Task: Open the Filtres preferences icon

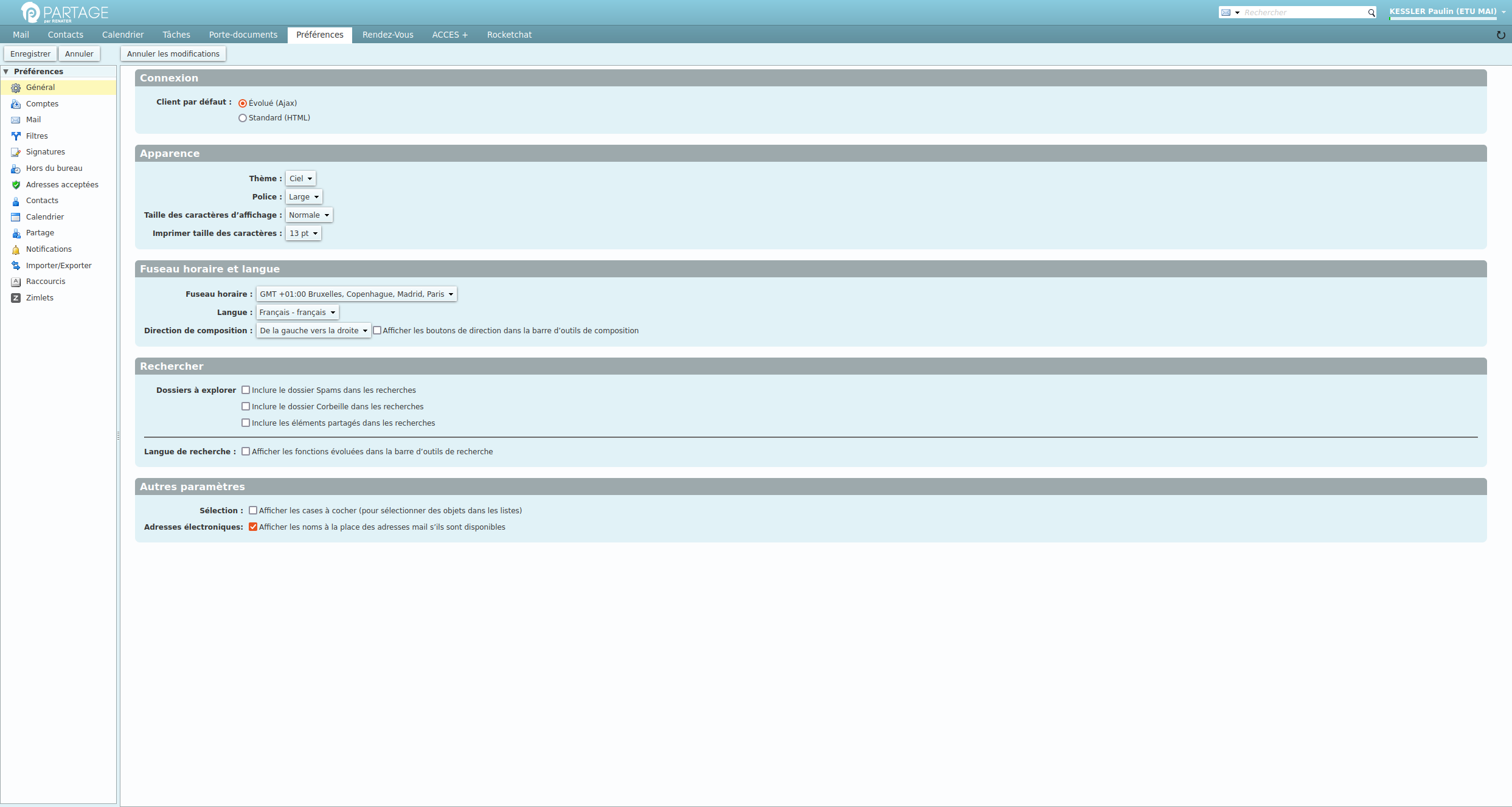Action: (x=16, y=136)
